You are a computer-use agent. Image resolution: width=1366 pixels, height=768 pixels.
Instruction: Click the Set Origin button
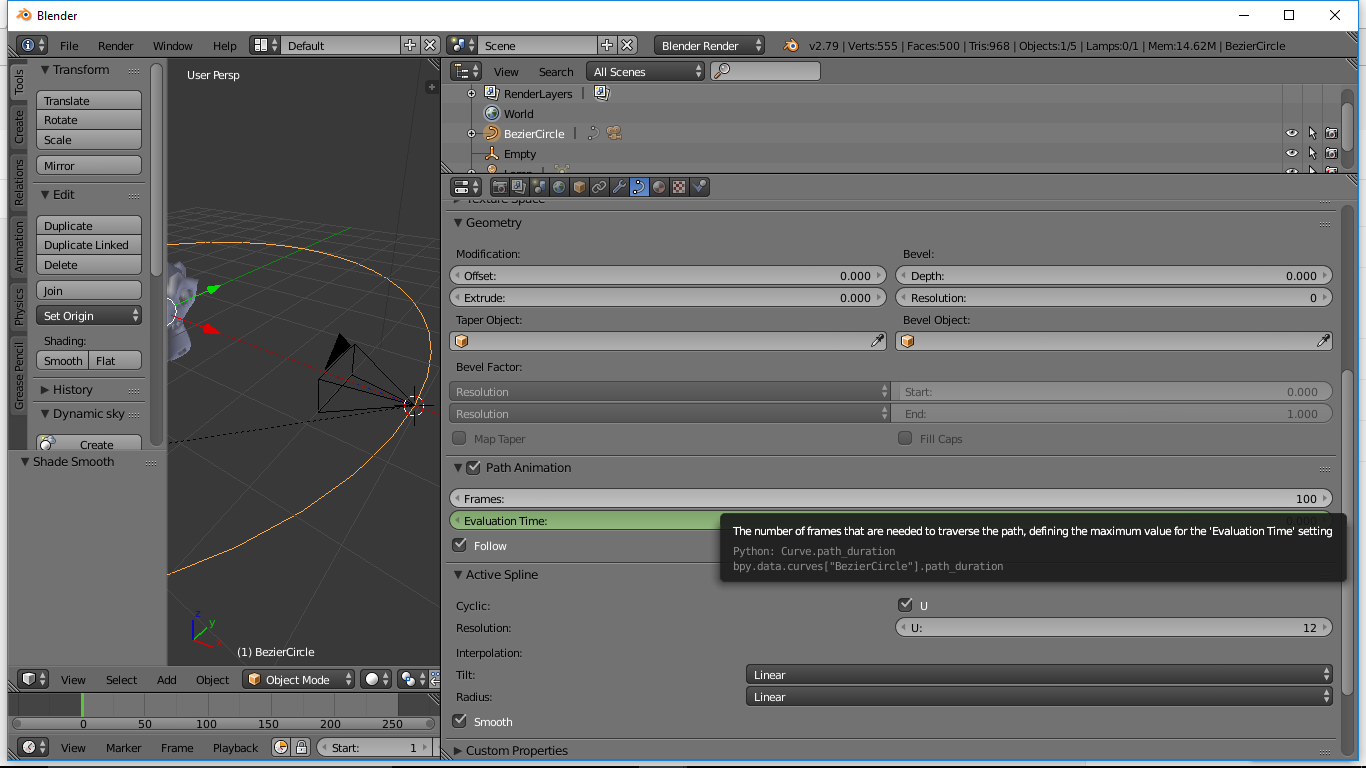88,314
